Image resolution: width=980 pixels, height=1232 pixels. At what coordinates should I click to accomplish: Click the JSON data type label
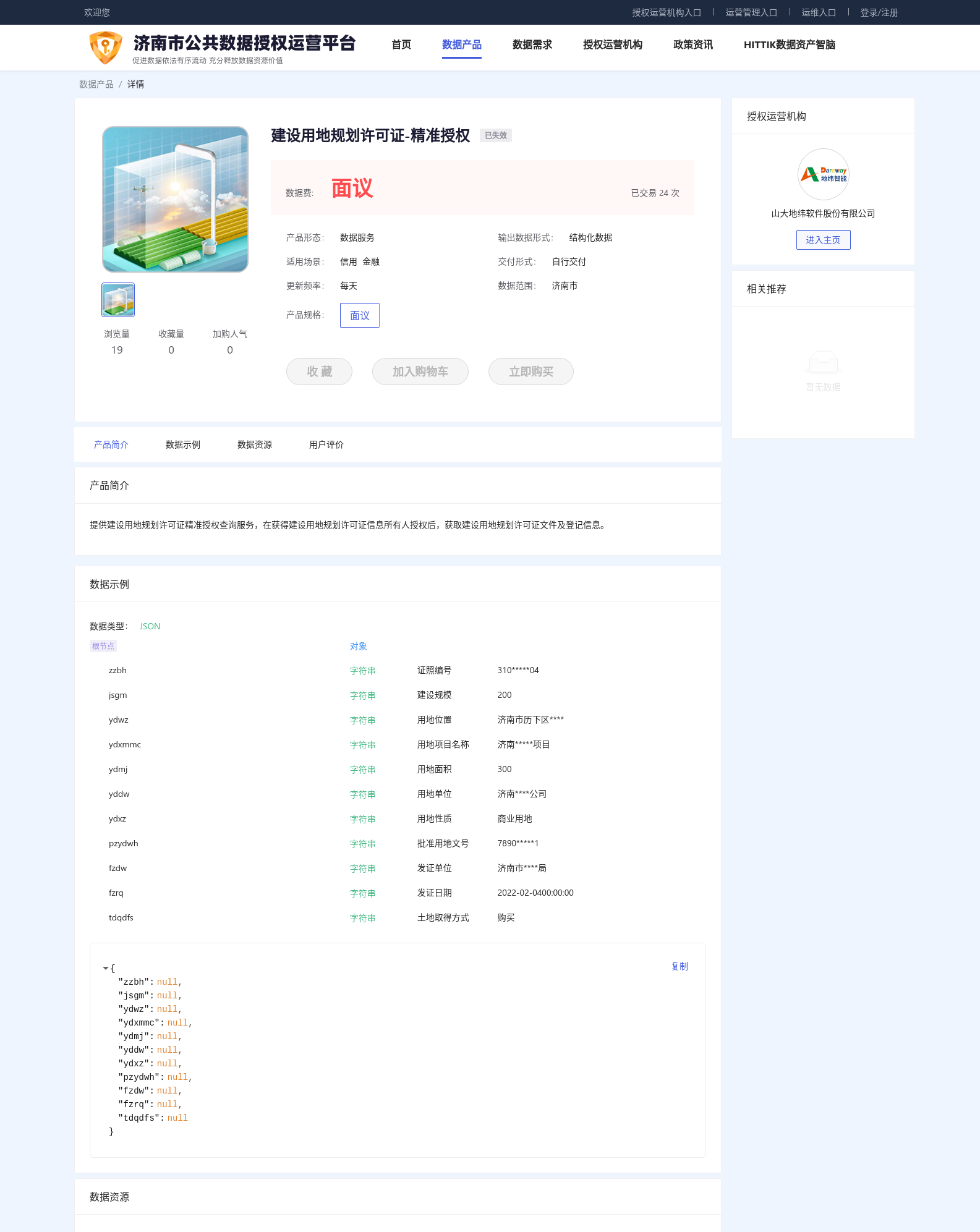coord(150,626)
